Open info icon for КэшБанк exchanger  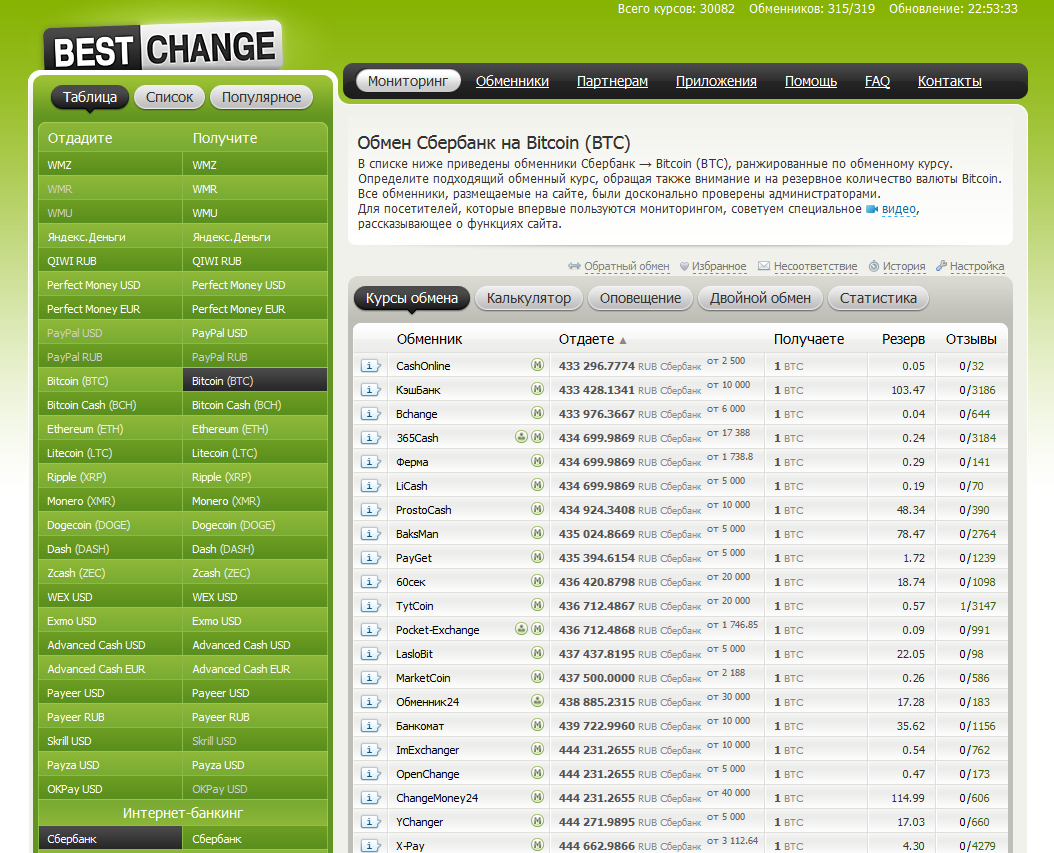(370, 390)
